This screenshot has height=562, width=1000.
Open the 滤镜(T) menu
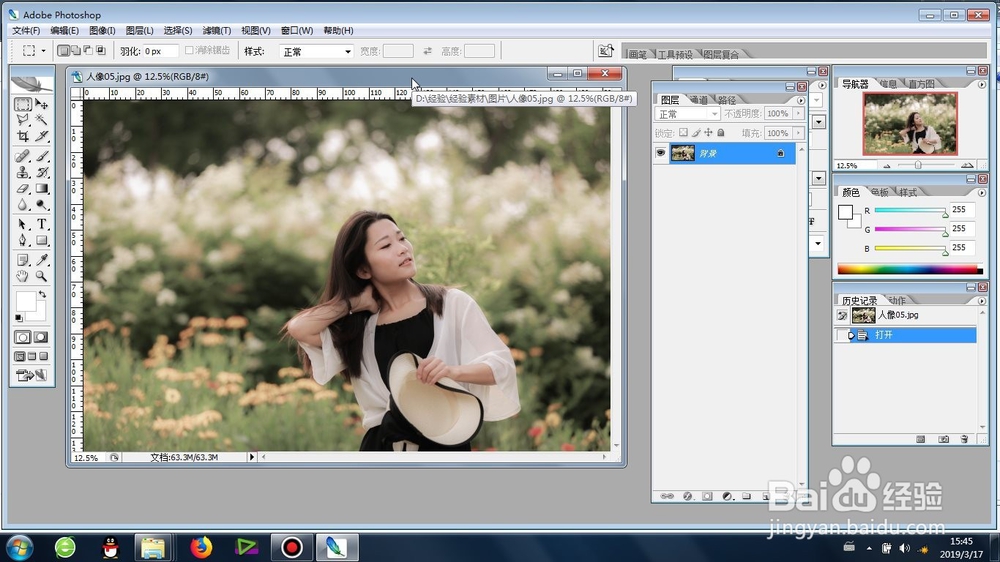(x=217, y=30)
